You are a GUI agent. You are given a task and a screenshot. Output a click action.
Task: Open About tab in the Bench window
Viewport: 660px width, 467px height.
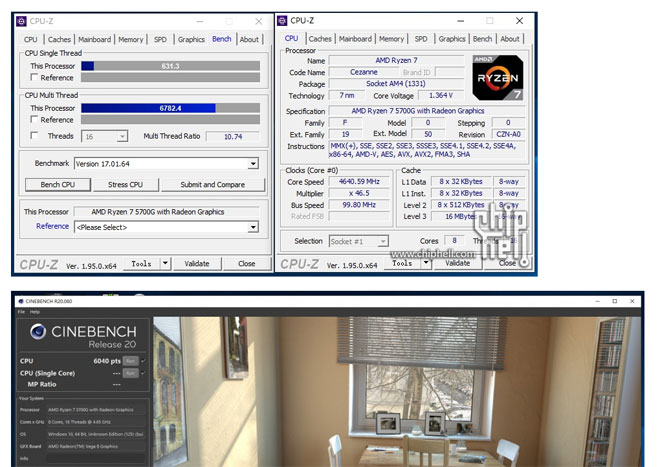(x=249, y=40)
